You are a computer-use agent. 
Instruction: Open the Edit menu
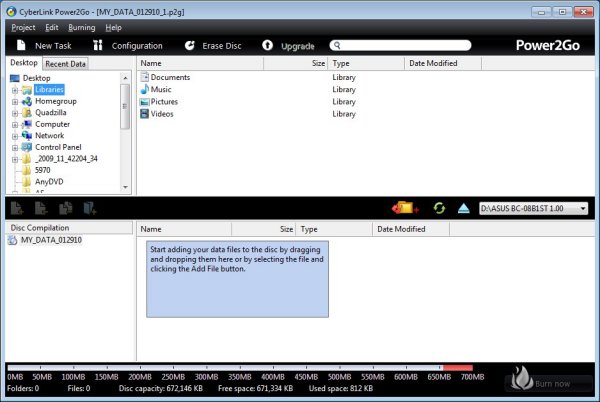[x=52, y=28]
